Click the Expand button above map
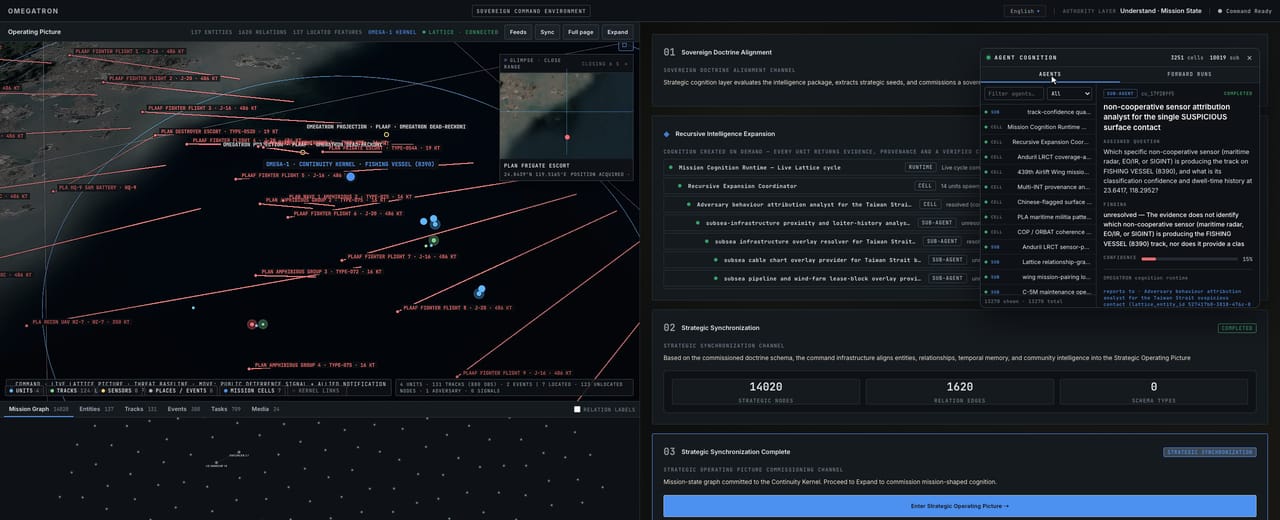 (617, 32)
